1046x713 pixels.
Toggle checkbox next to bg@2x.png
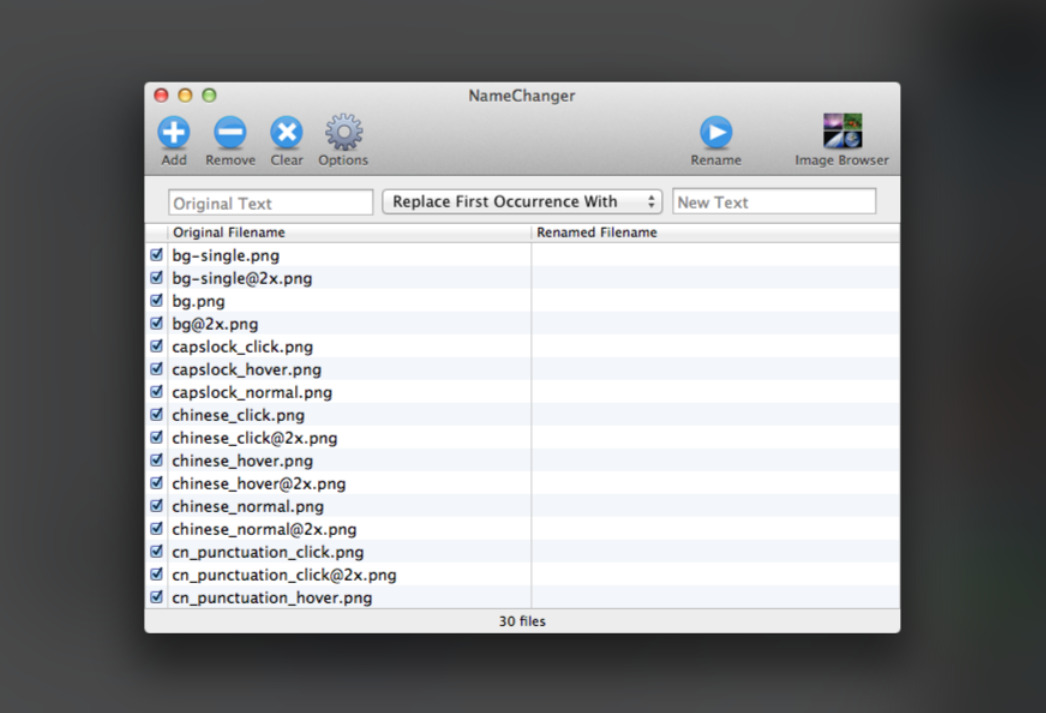[x=157, y=323]
